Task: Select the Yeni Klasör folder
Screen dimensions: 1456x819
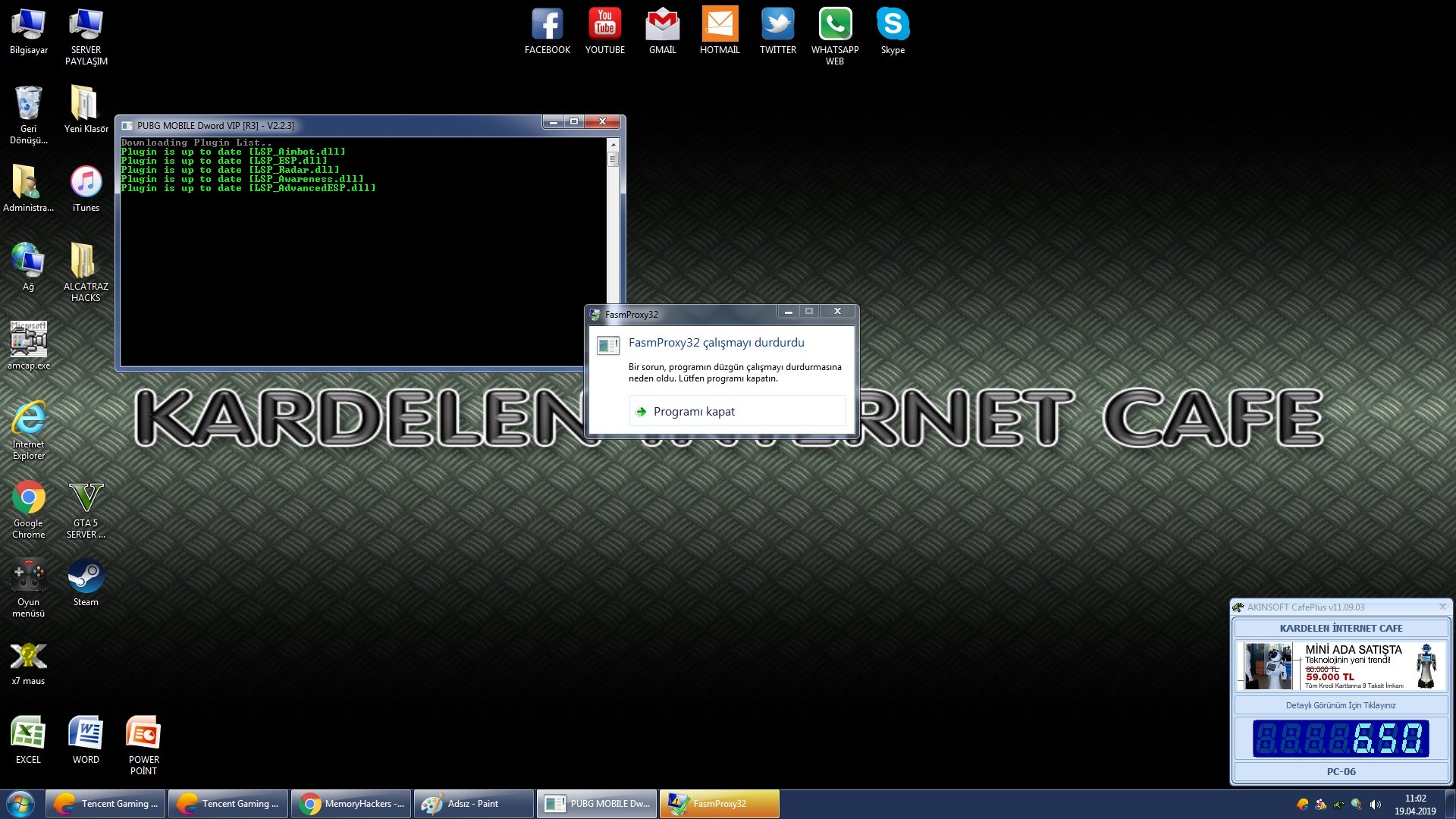Action: tap(86, 110)
